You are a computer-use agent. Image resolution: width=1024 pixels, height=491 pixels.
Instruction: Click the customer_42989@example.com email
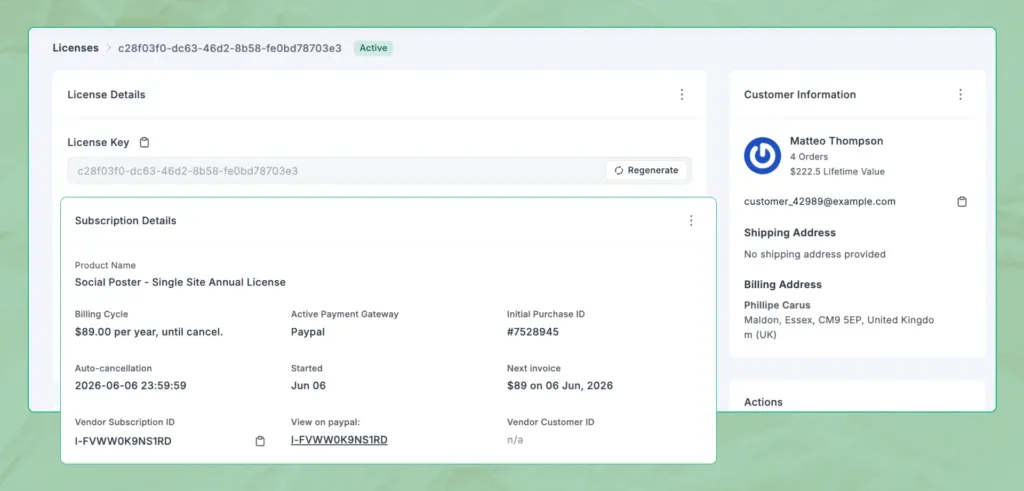819,201
